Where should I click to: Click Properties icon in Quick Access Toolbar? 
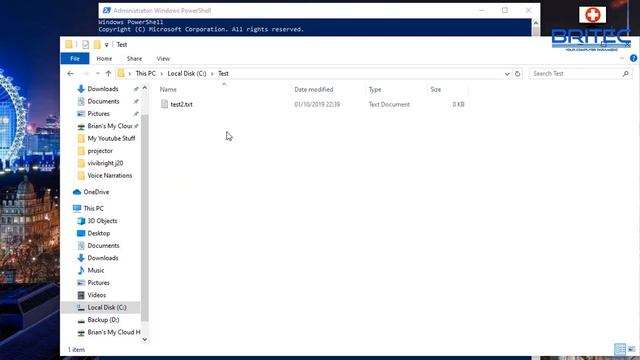pos(85,44)
